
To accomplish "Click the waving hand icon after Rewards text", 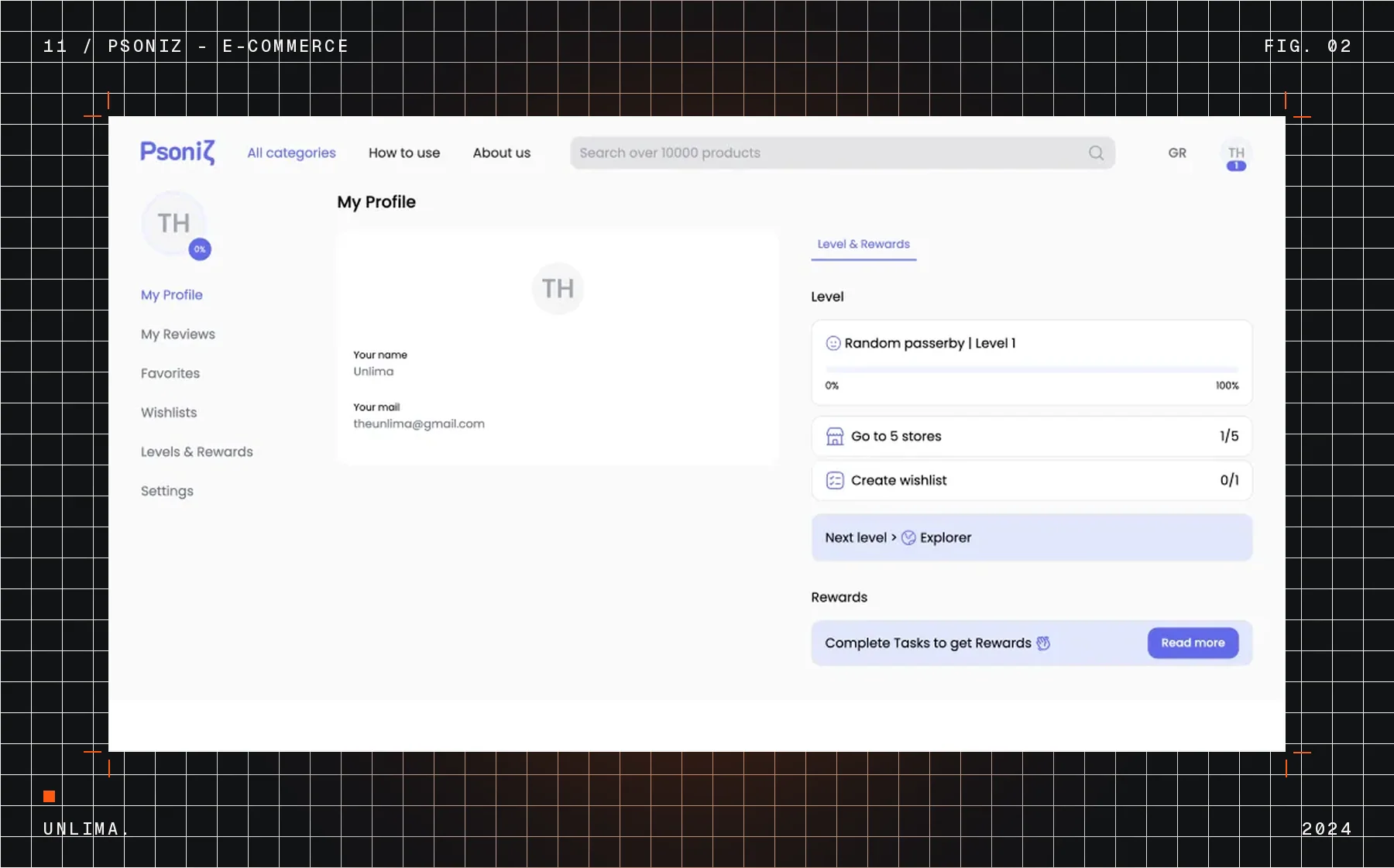I will (x=1043, y=643).
